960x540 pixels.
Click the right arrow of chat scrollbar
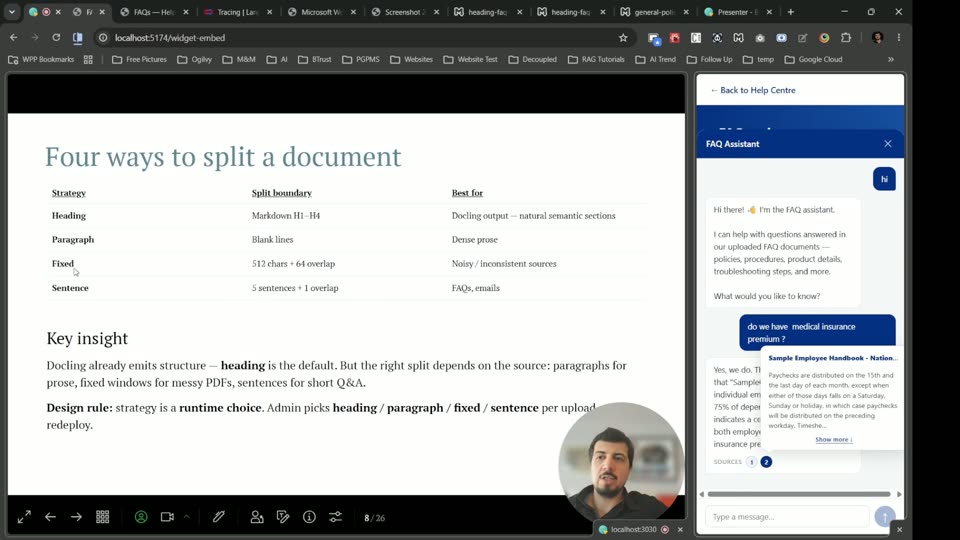[899, 494]
